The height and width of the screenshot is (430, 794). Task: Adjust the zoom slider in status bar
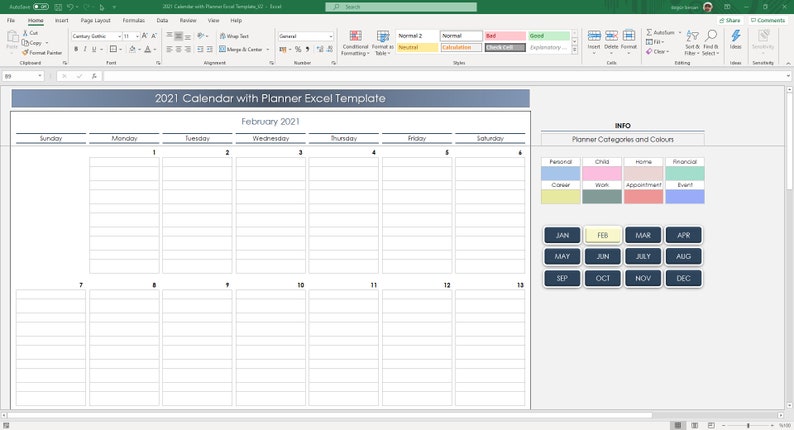(x=748, y=425)
